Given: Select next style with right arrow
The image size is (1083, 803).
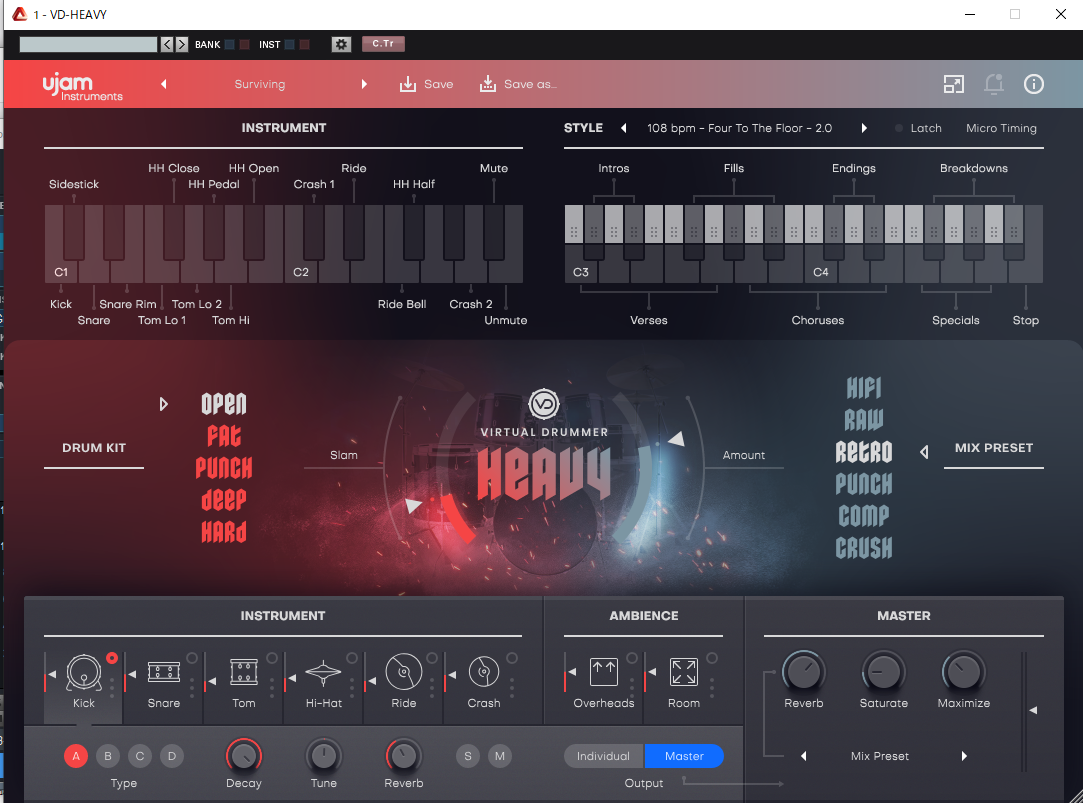Looking at the screenshot, I should 864,128.
